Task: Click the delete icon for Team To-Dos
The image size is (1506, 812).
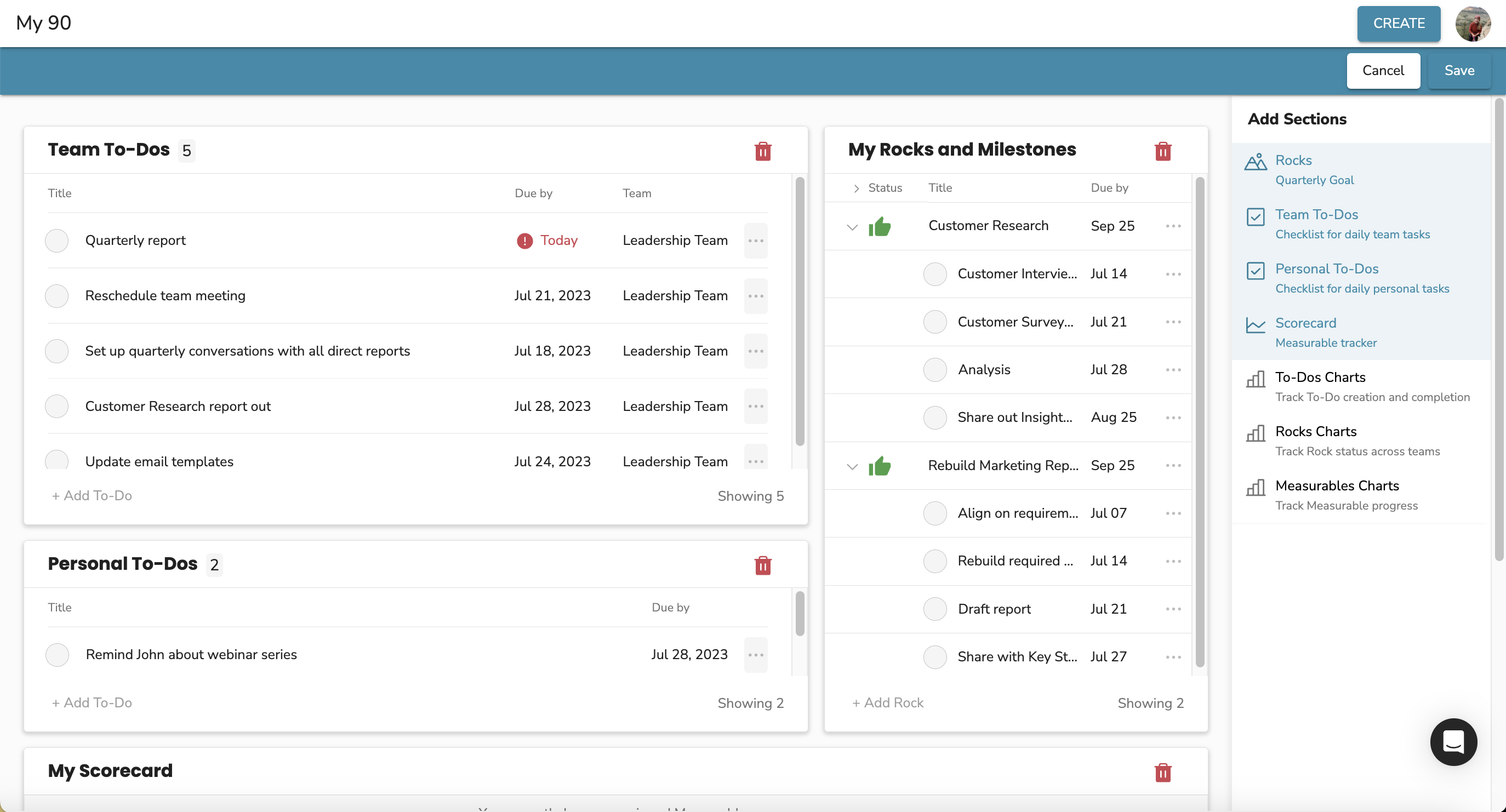Action: (x=763, y=150)
